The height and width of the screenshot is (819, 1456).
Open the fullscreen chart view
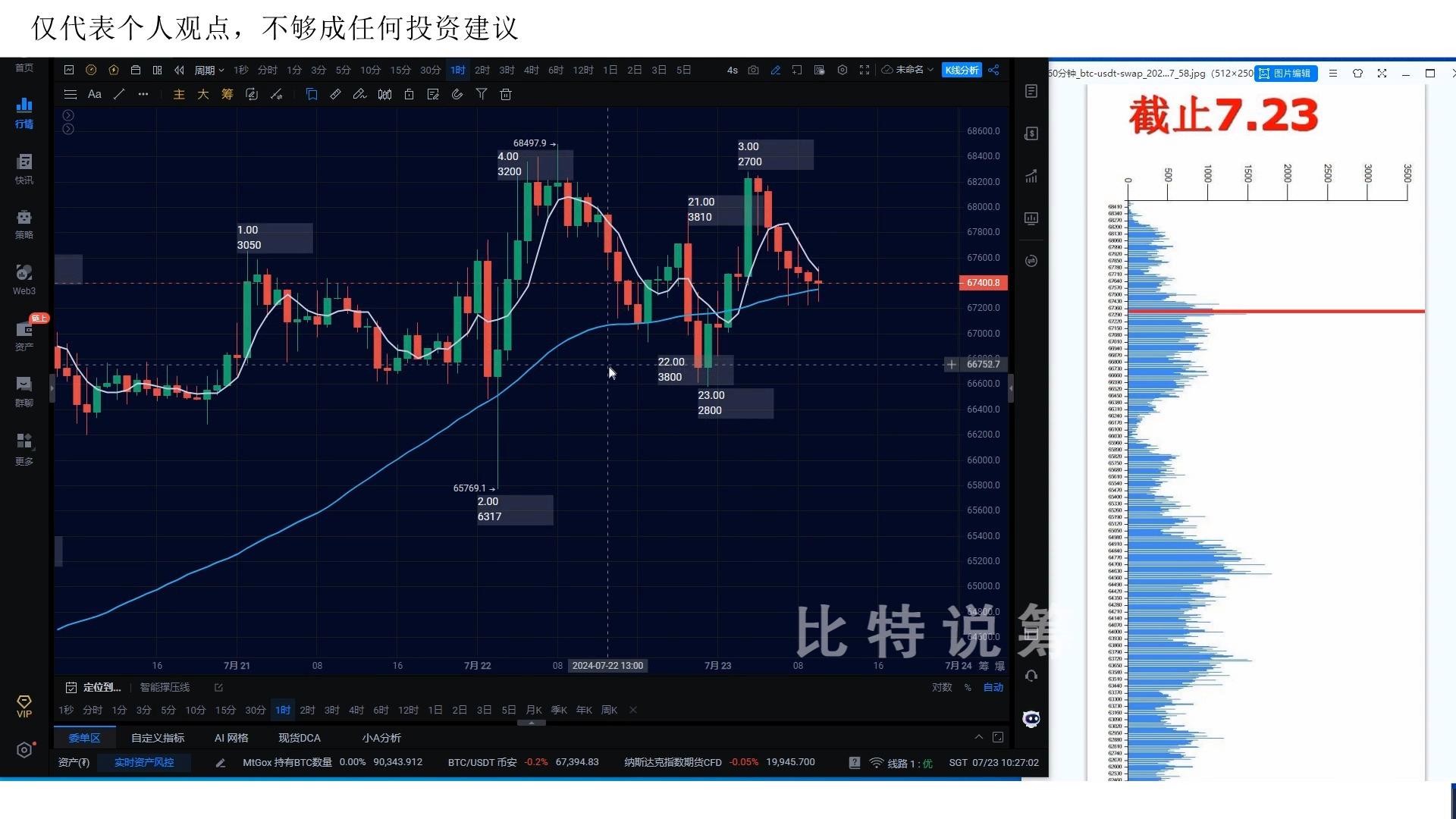point(864,70)
